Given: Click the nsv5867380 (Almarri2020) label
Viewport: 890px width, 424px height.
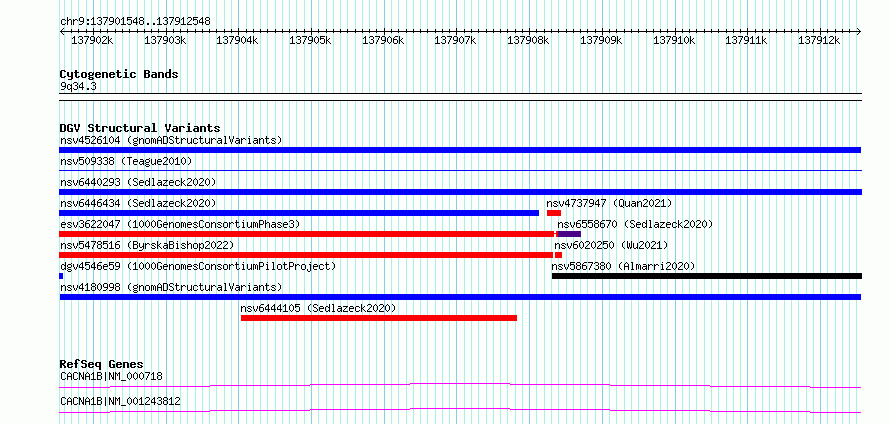Looking at the screenshot, I should pos(623,266).
